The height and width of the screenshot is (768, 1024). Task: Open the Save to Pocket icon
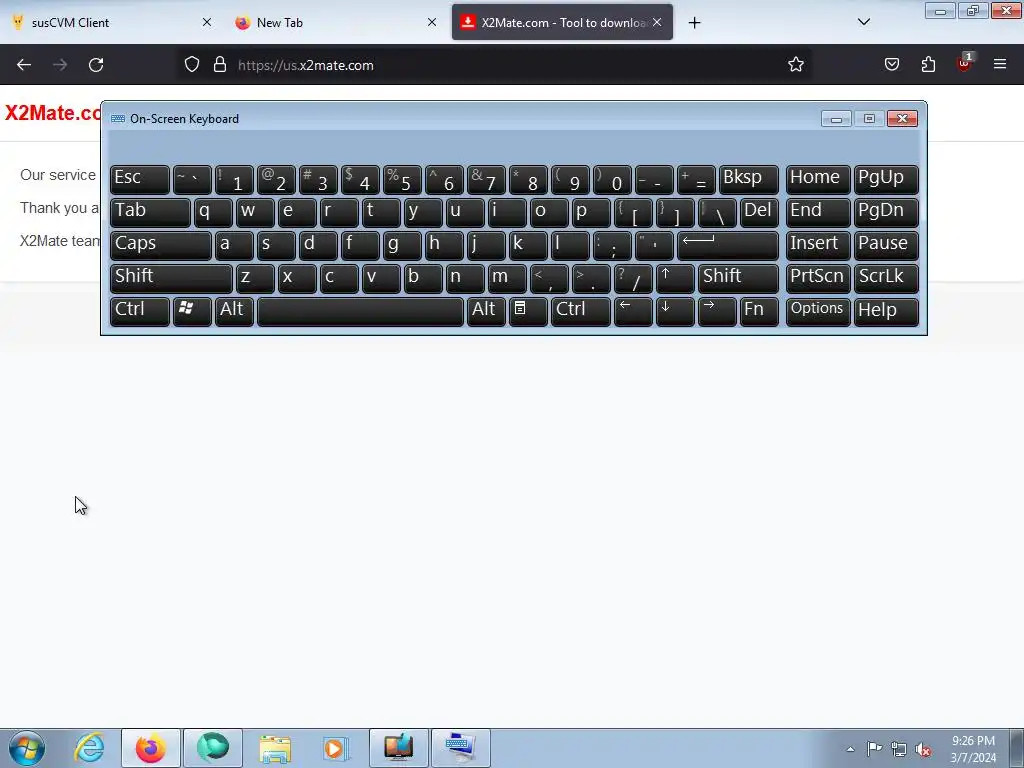[x=892, y=65]
